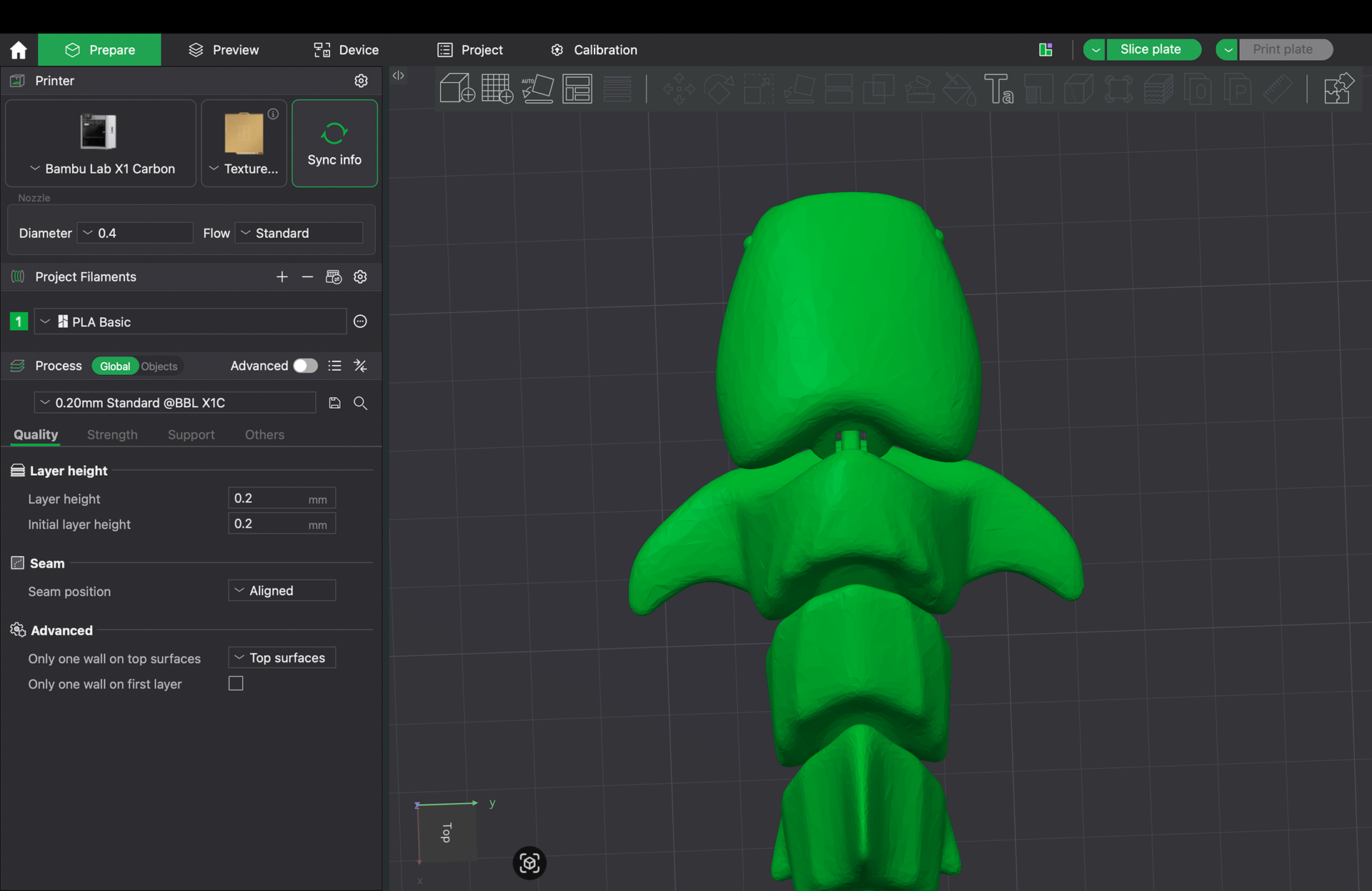Open the Flow Standard dropdown
The image size is (1372, 891).
click(x=299, y=233)
